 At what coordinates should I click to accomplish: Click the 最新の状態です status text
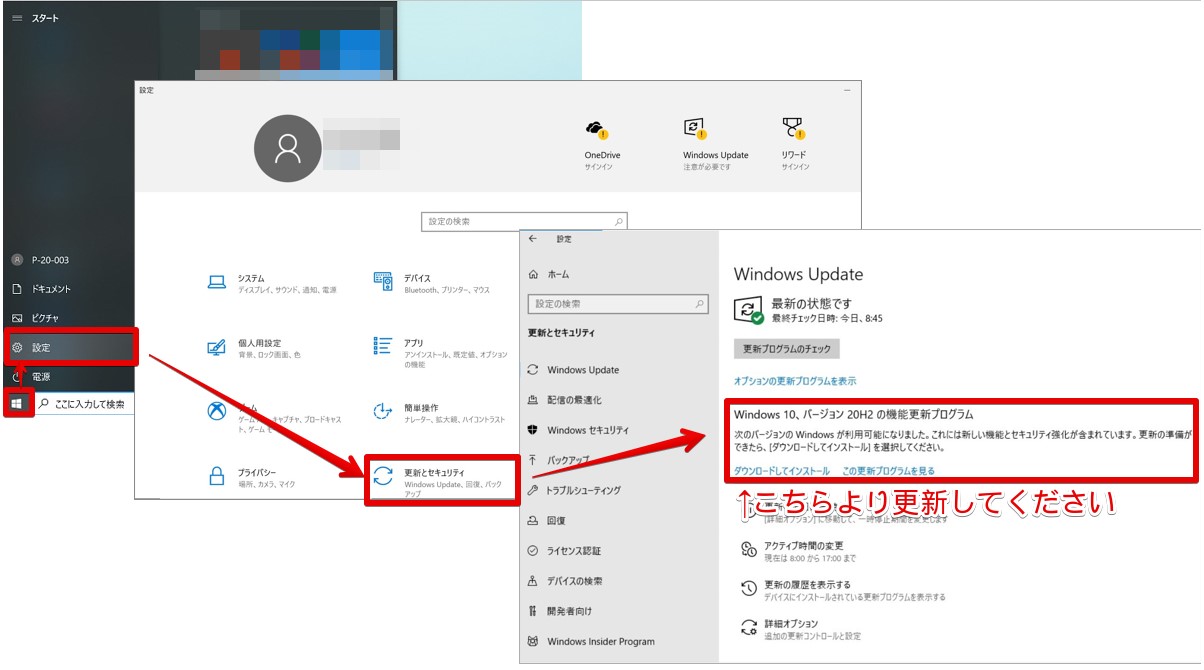[x=812, y=303]
